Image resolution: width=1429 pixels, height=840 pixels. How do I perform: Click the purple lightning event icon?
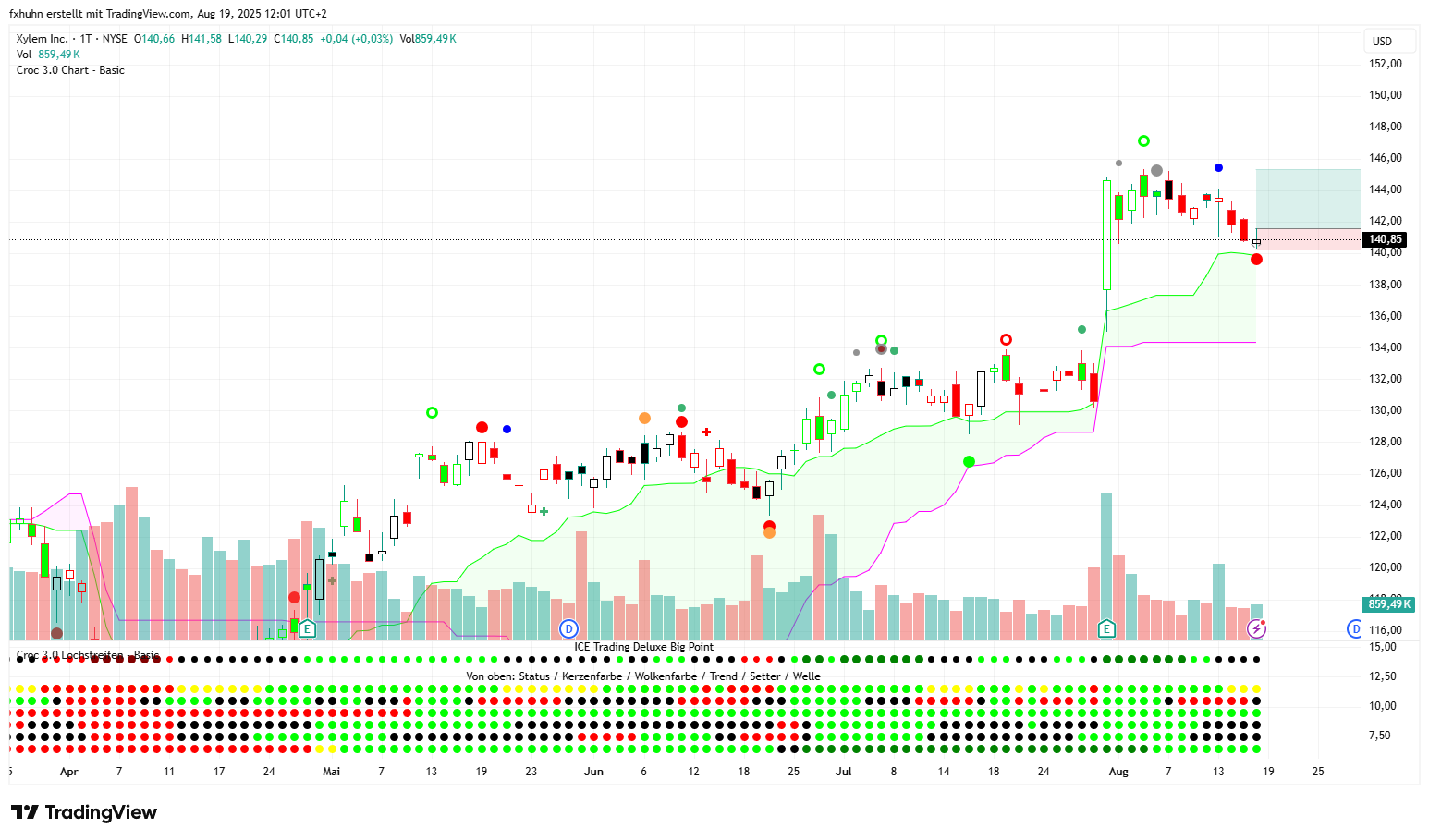pyautogui.click(x=1256, y=629)
